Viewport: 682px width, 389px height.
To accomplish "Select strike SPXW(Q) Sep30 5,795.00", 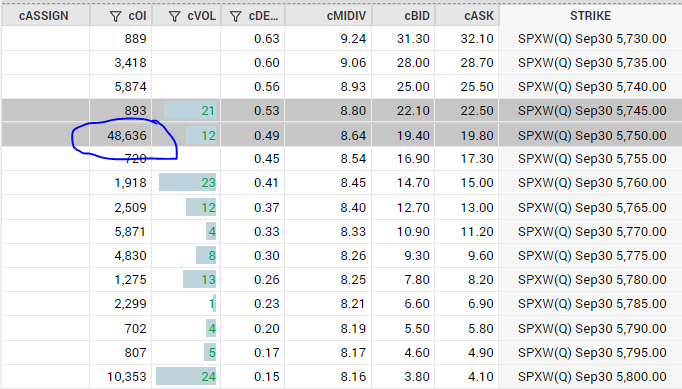I will pos(592,352).
